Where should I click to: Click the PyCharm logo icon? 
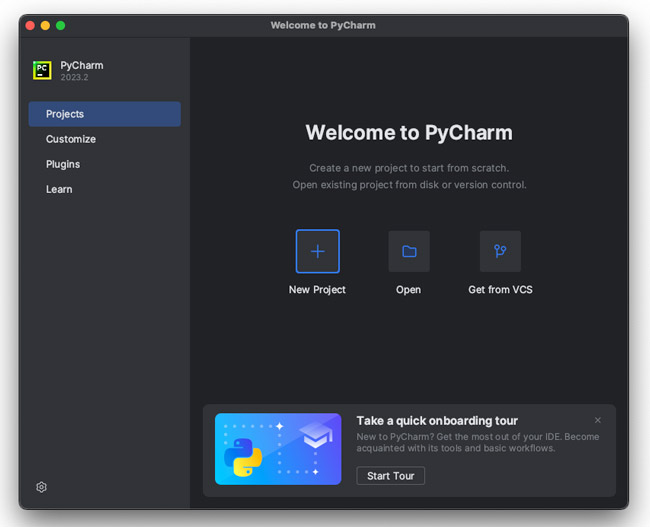tap(42, 70)
